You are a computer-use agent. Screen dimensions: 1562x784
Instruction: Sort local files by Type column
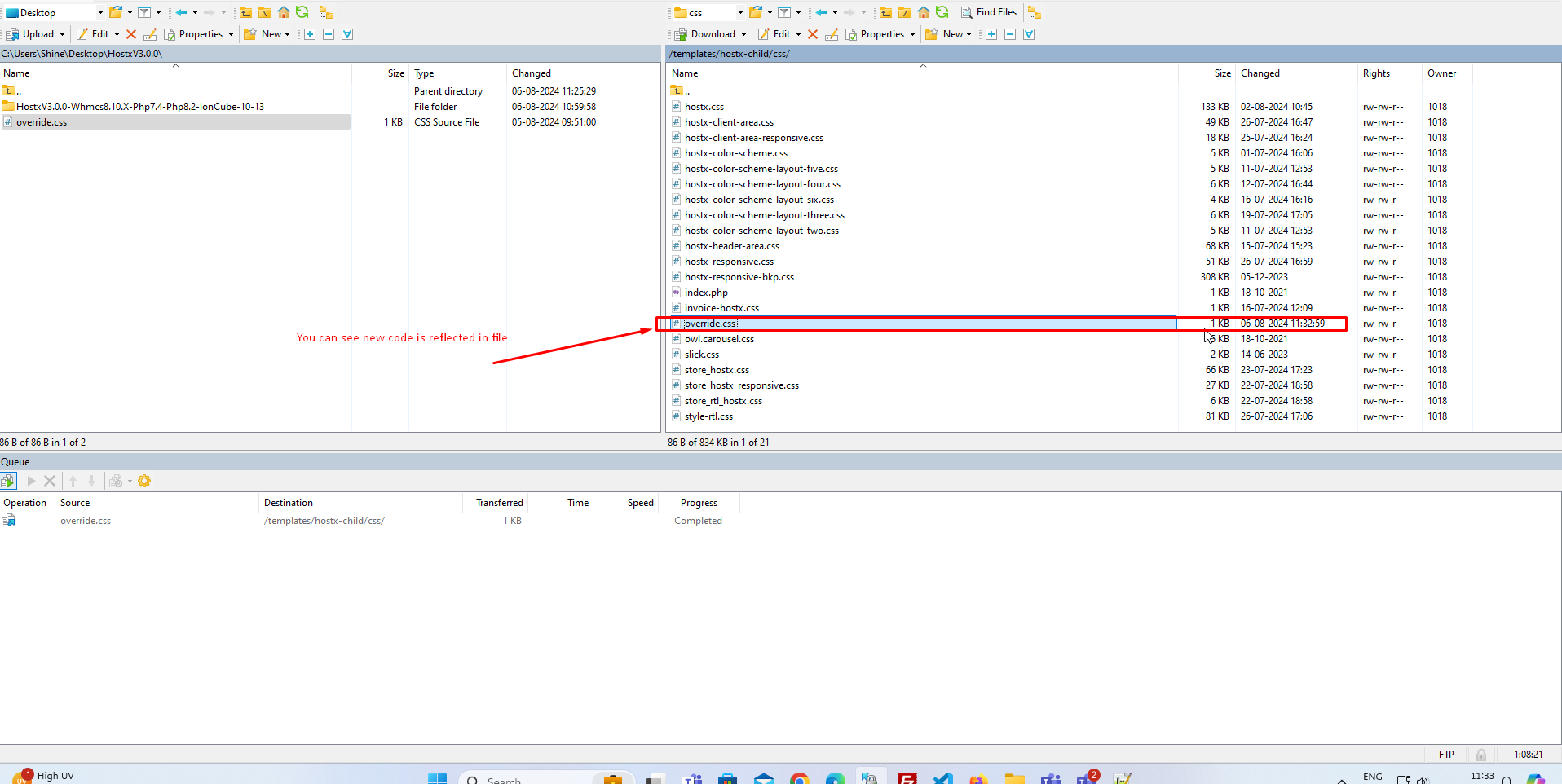(424, 73)
